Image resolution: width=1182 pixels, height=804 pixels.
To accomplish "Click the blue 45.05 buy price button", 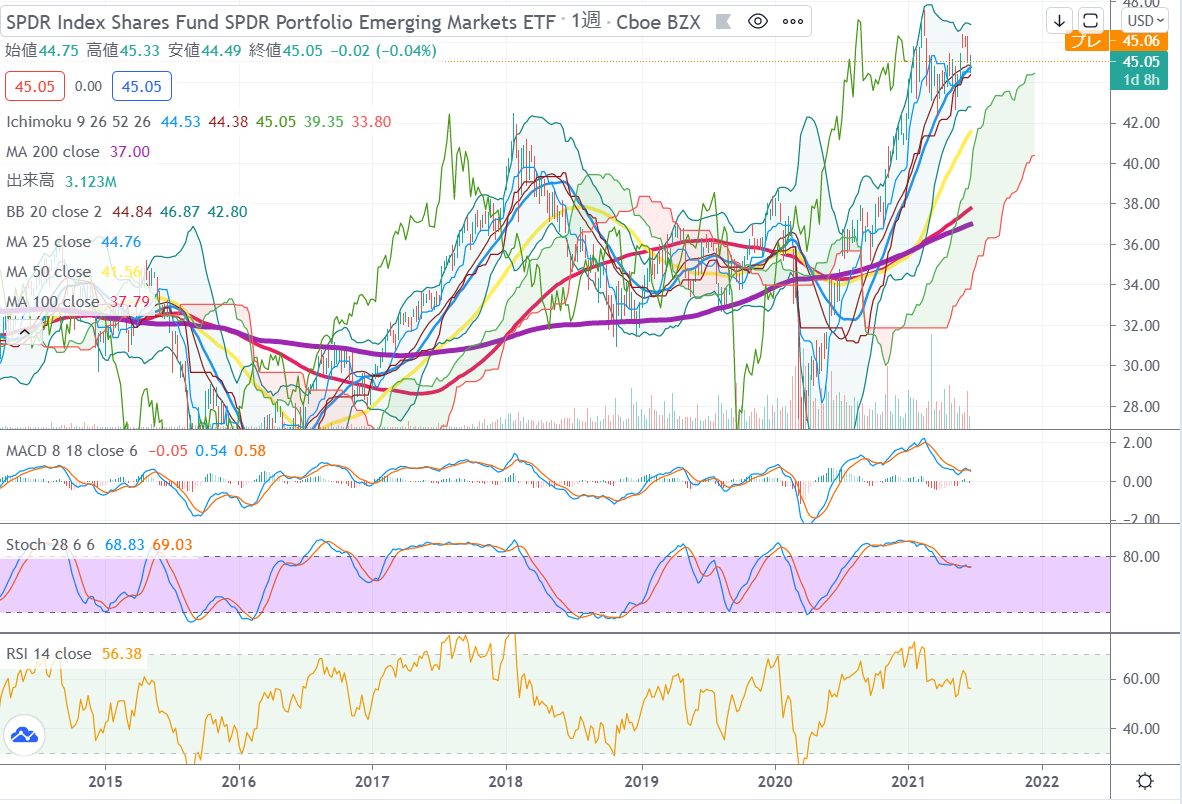I will (142, 87).
